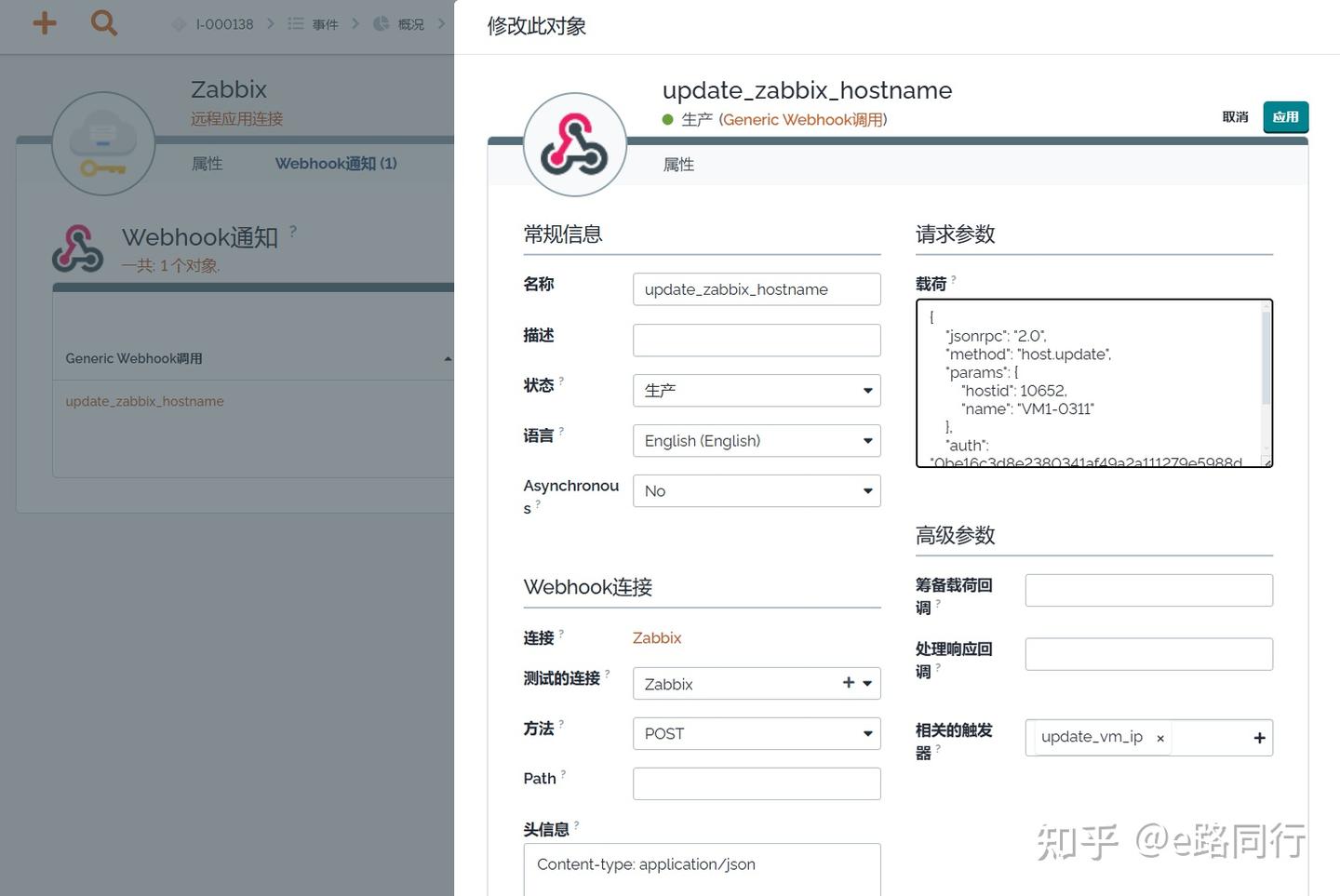1340x896 pixels.
Task: Click the 事件 list icon in breadcrumb
Action: click(x=296, y=24)
